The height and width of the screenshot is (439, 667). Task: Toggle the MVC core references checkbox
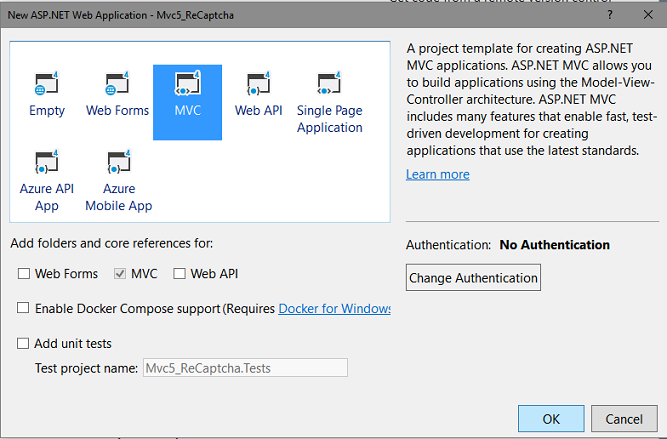point(120,274)
